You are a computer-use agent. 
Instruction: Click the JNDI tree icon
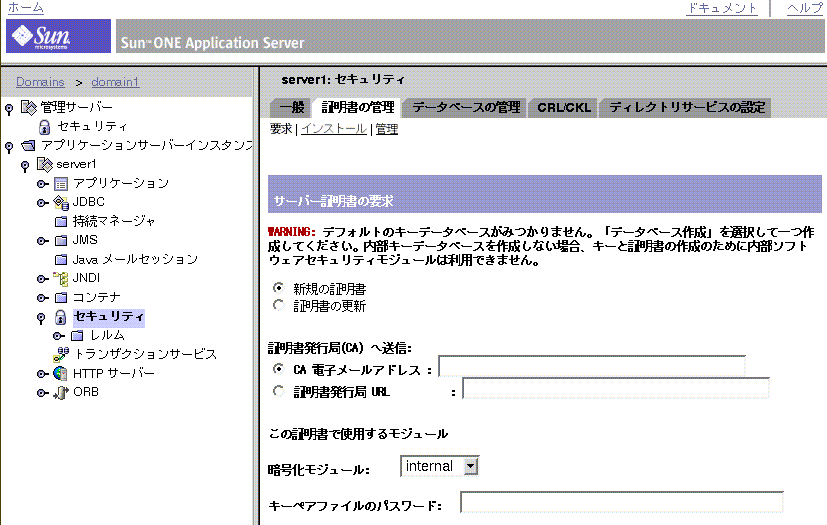[x=61, y=278]
